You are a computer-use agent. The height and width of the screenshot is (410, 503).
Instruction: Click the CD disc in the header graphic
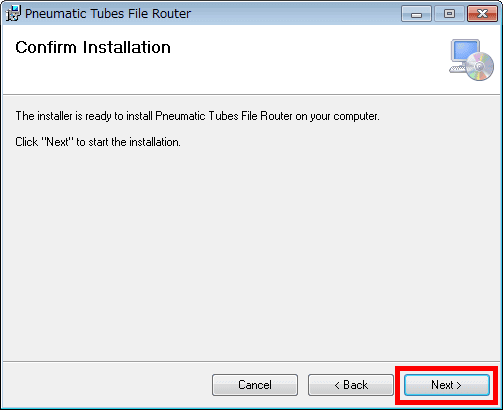(480, 66)
